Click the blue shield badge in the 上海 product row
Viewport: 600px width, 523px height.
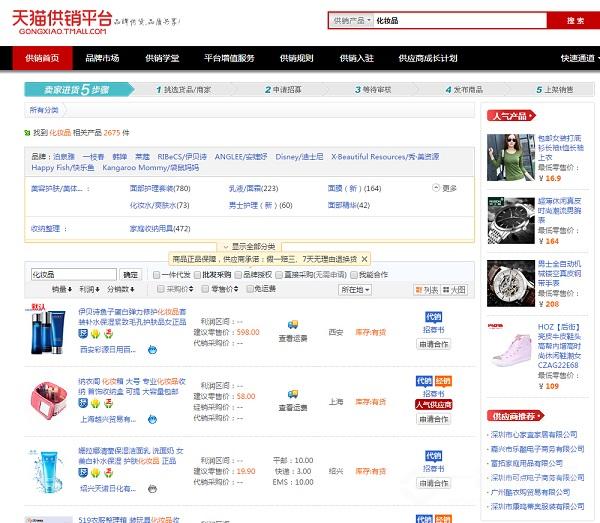pyautogui.click(x=83, y=403)
